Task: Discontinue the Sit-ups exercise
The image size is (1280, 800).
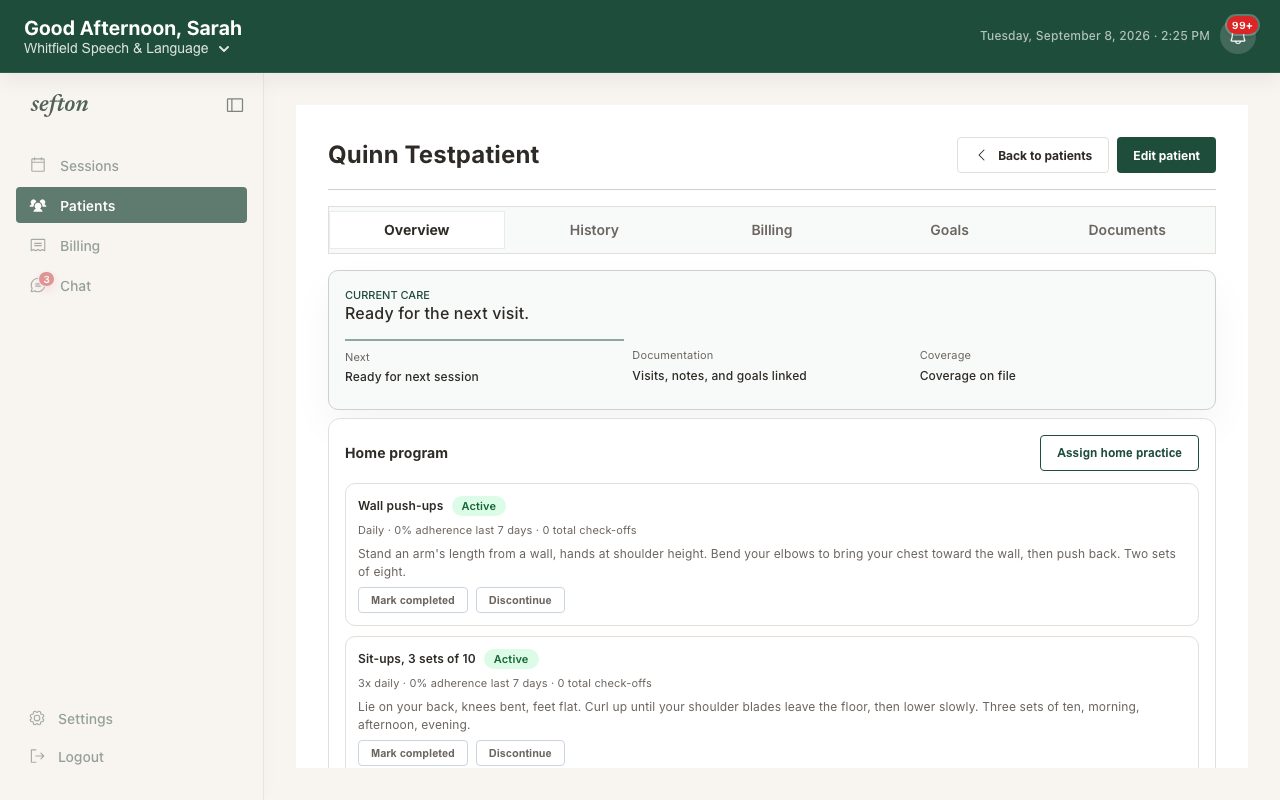Action: [520, 753]
